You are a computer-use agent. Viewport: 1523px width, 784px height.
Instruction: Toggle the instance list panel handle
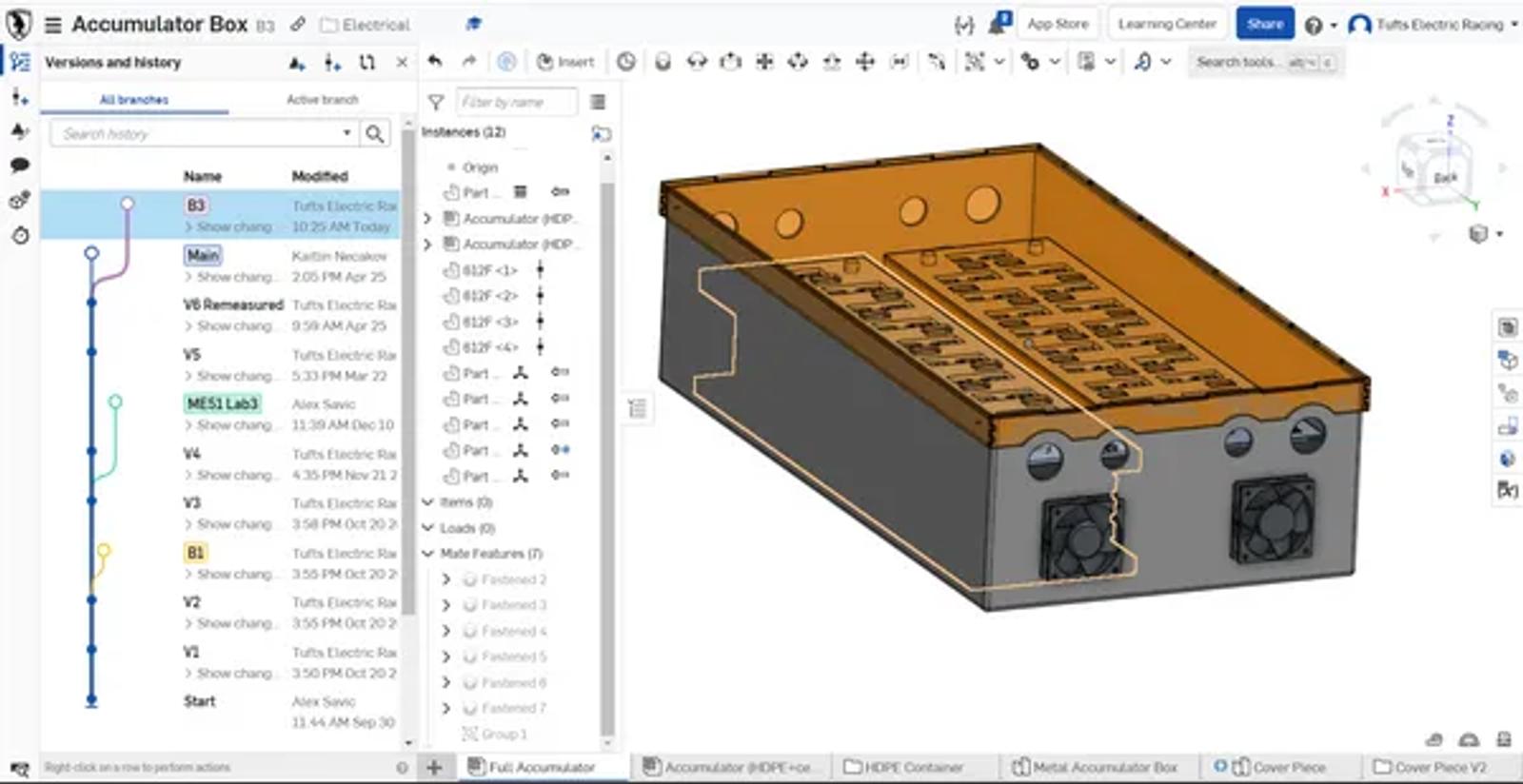tap(637, 408)
